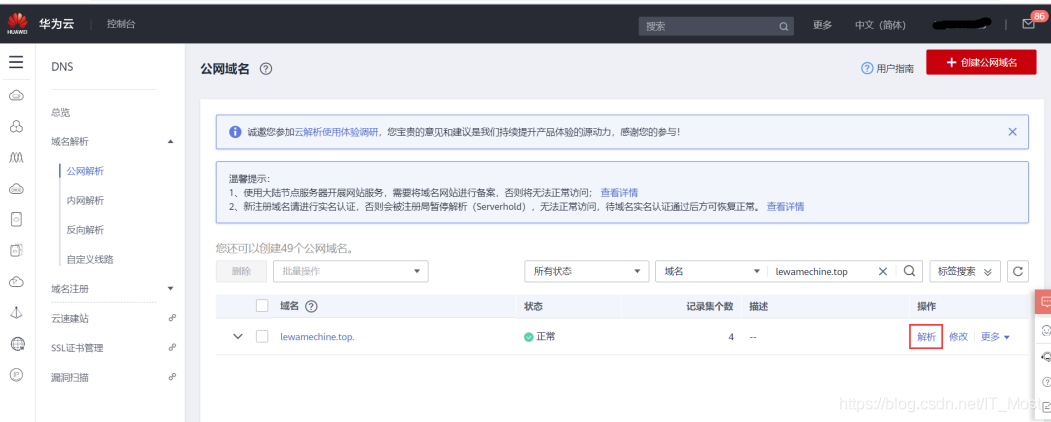Open the wave-shaped sidebar icon
1051x422 pixels.
[17, 158]
